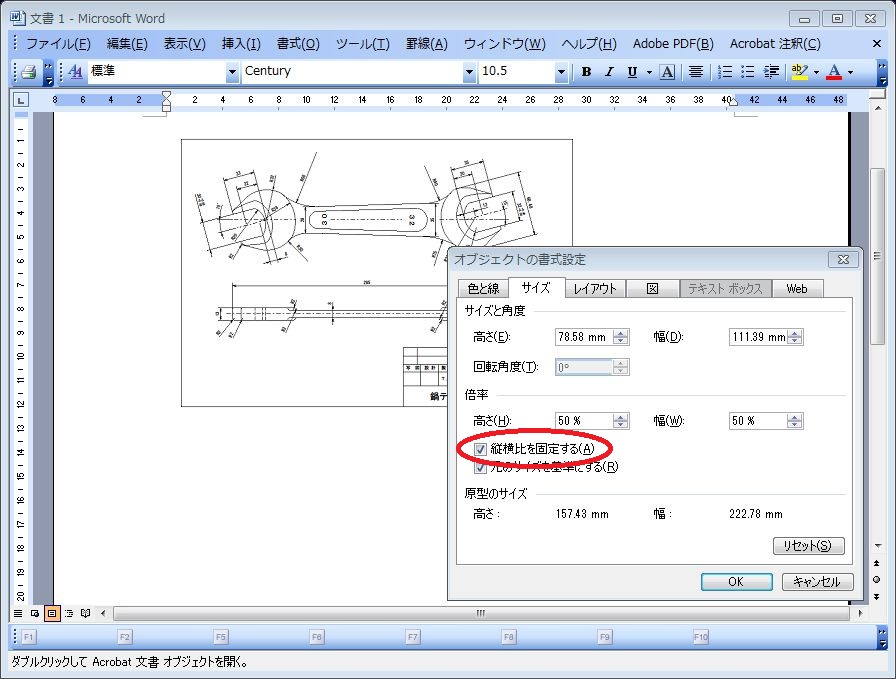This screenshot has width=896, height=679.
Task: Click the OK button
Action: pyautogui.click(x=736, y=582)
